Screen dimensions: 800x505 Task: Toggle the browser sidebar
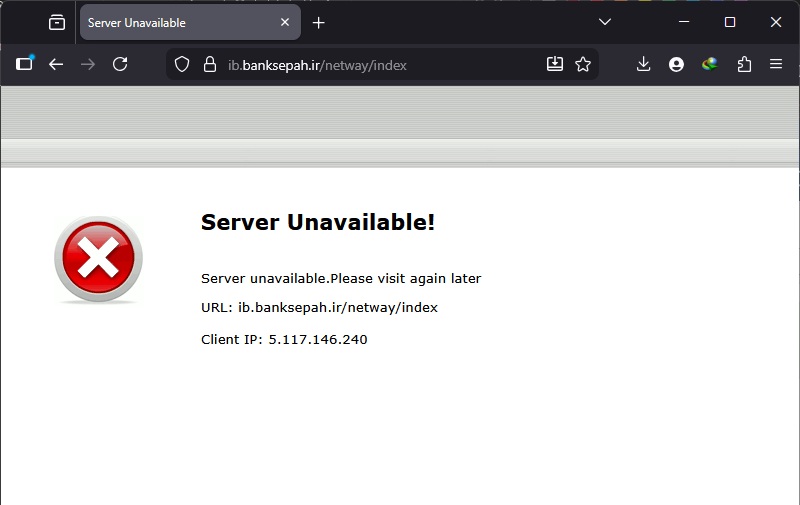(24, 64)
